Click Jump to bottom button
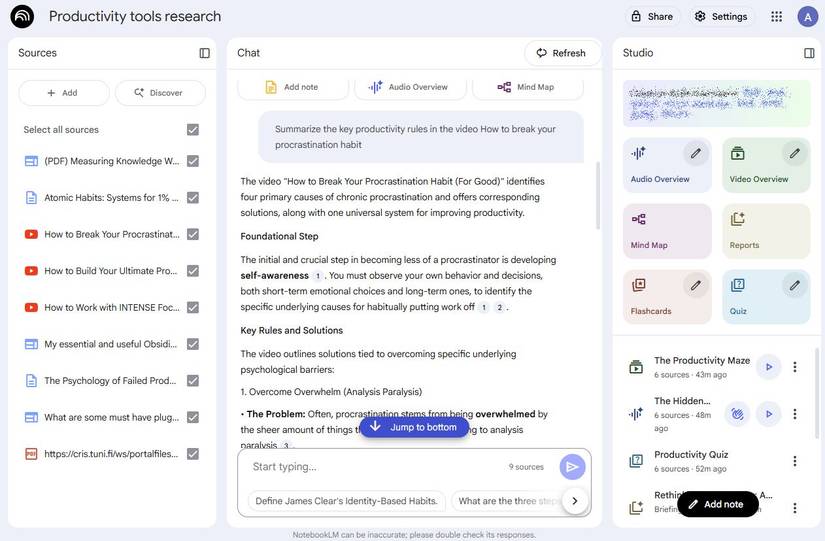 [x=414, y=427]
